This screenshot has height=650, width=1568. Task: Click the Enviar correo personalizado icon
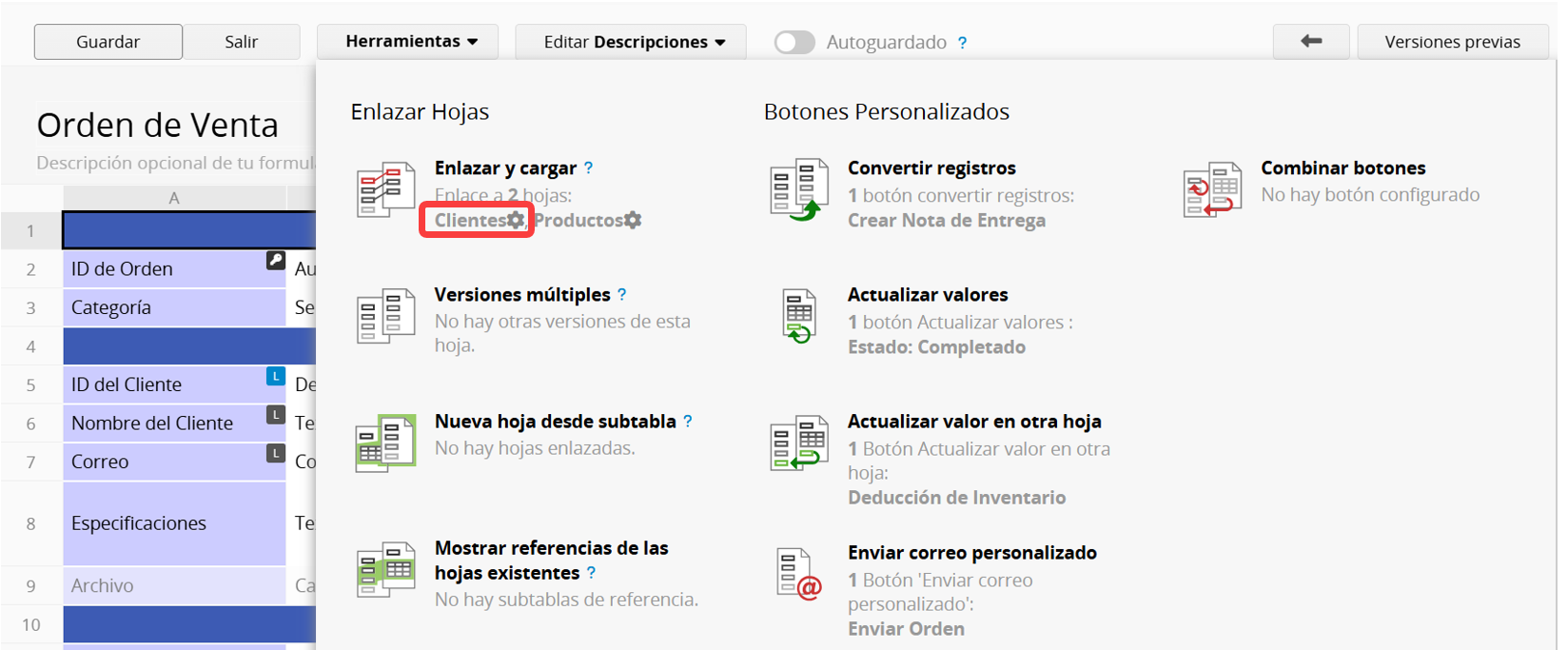[x=798, y=573]
